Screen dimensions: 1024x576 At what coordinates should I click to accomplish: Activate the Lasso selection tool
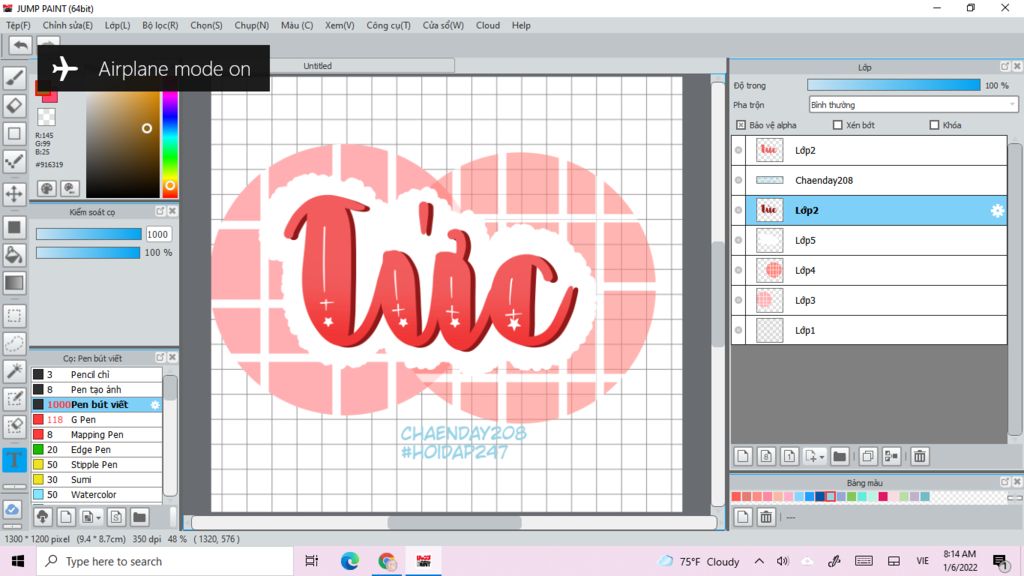(x=14, y=344)
